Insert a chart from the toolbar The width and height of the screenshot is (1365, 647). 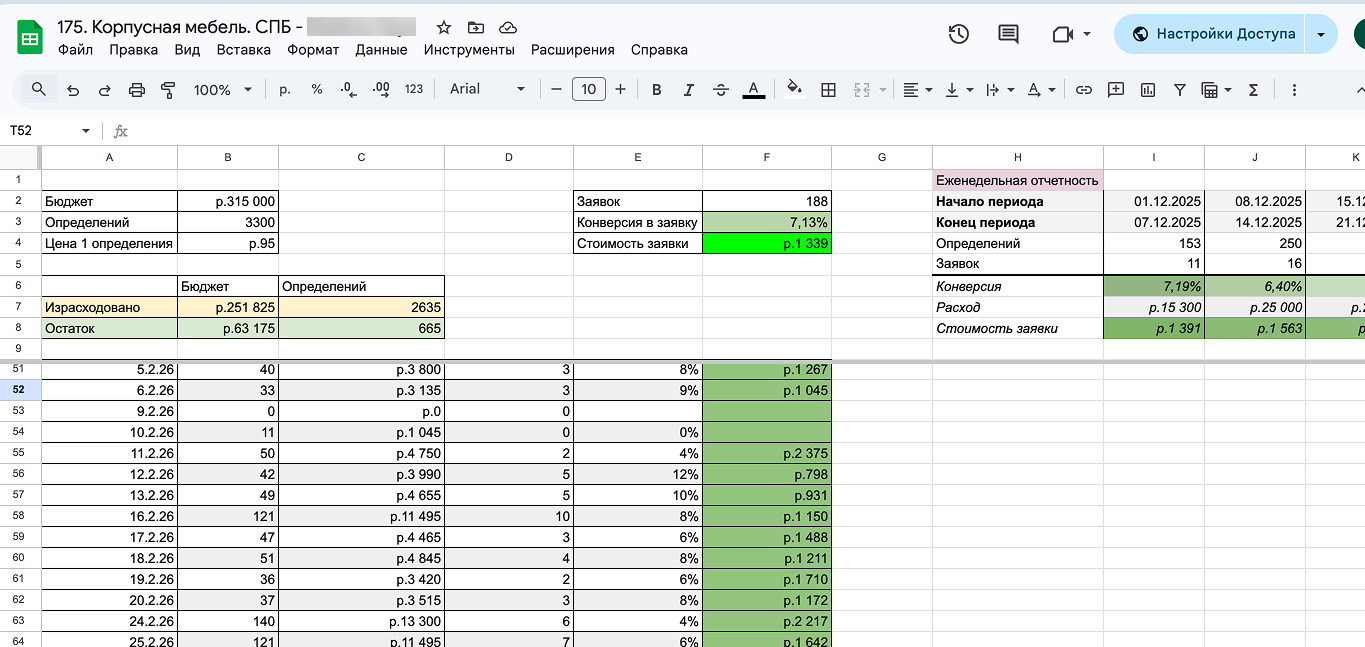(1148, 90)
